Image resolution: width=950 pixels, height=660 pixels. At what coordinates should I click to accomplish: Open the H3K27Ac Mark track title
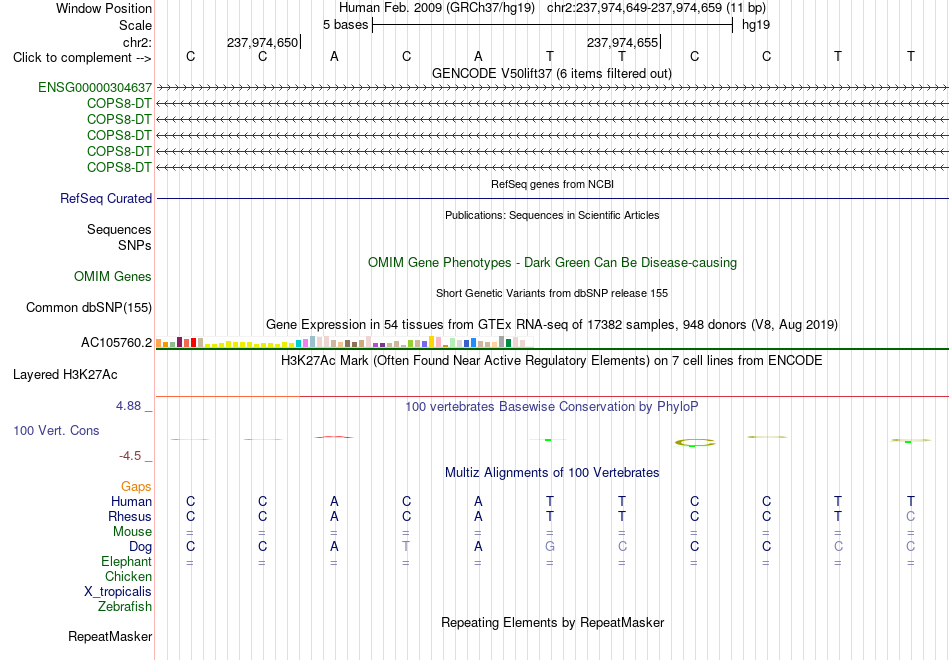click(x=552, y=361)
